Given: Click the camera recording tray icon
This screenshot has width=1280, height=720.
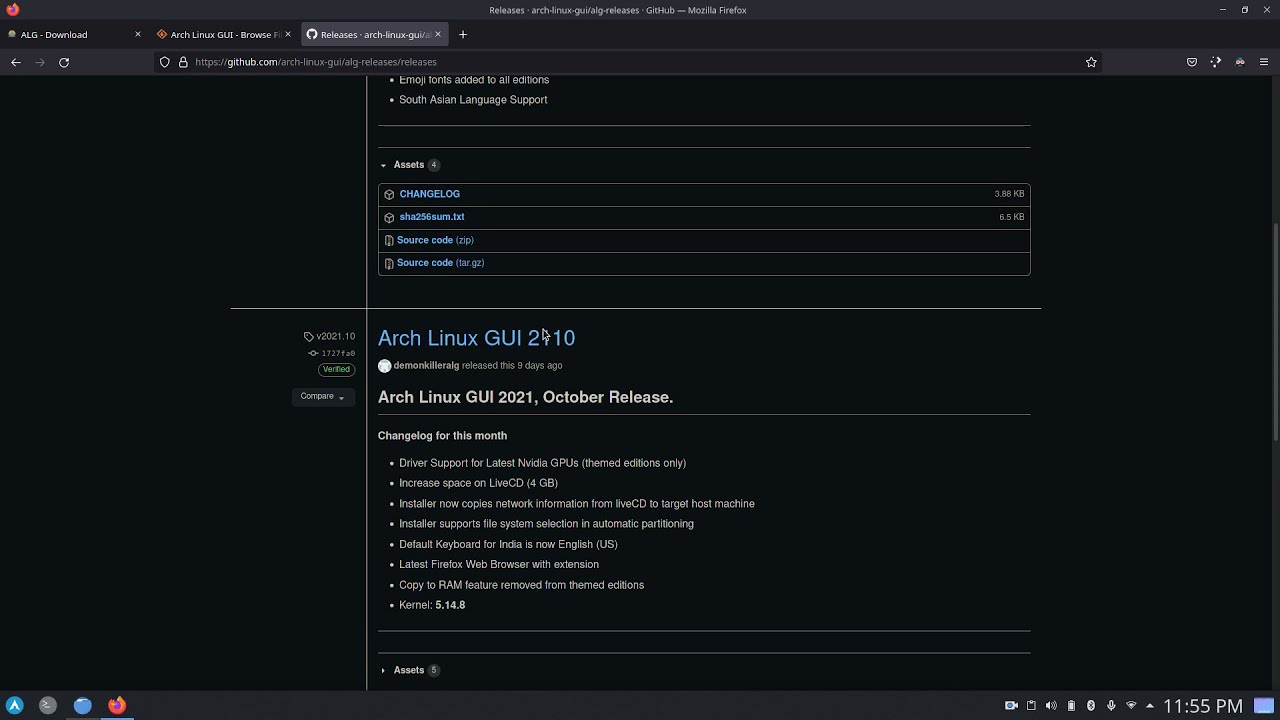Looking at the screenshot, I should [x=1011, y=706].
